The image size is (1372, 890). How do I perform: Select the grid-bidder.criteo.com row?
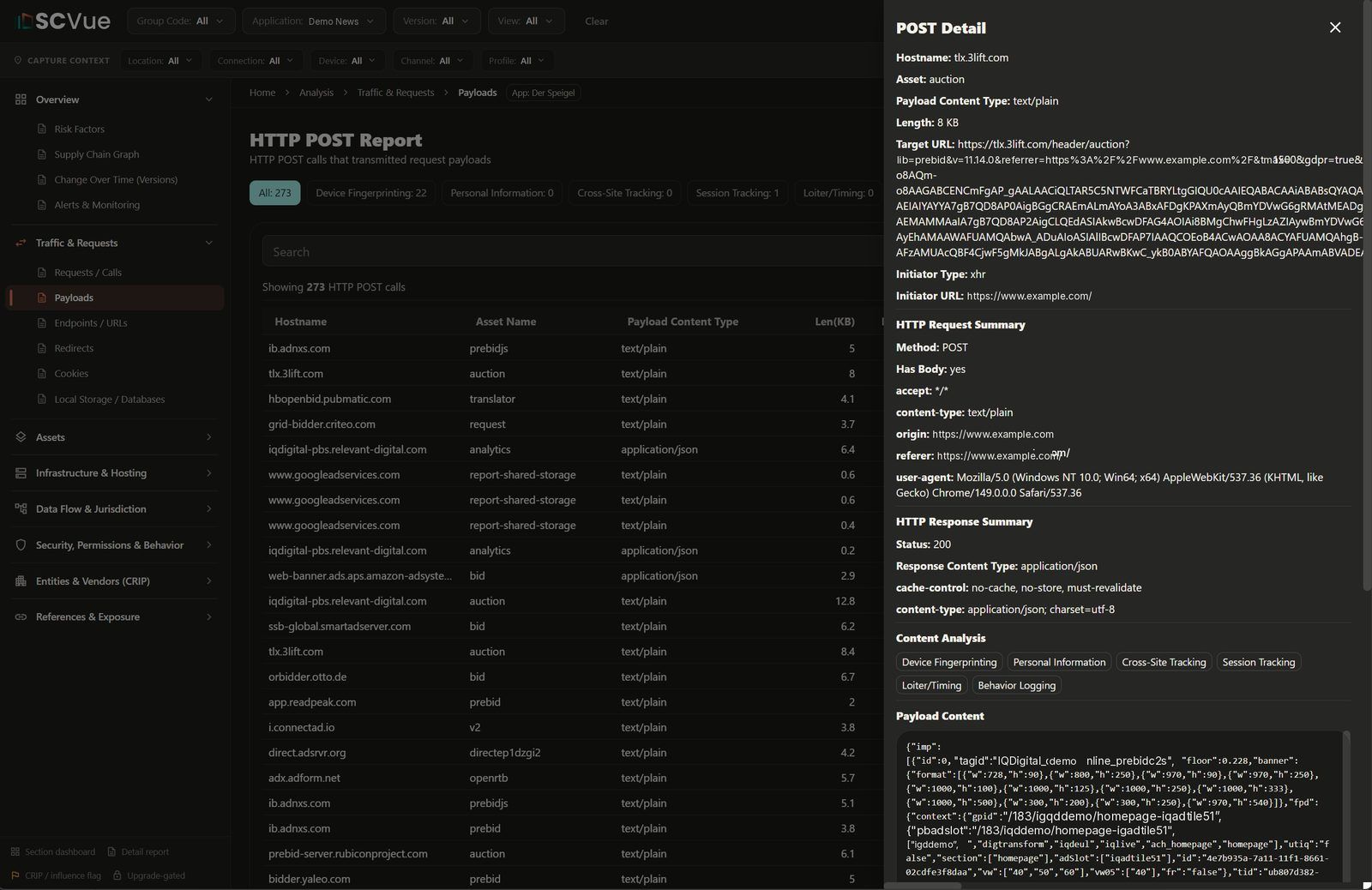click(x=573, y=424)
